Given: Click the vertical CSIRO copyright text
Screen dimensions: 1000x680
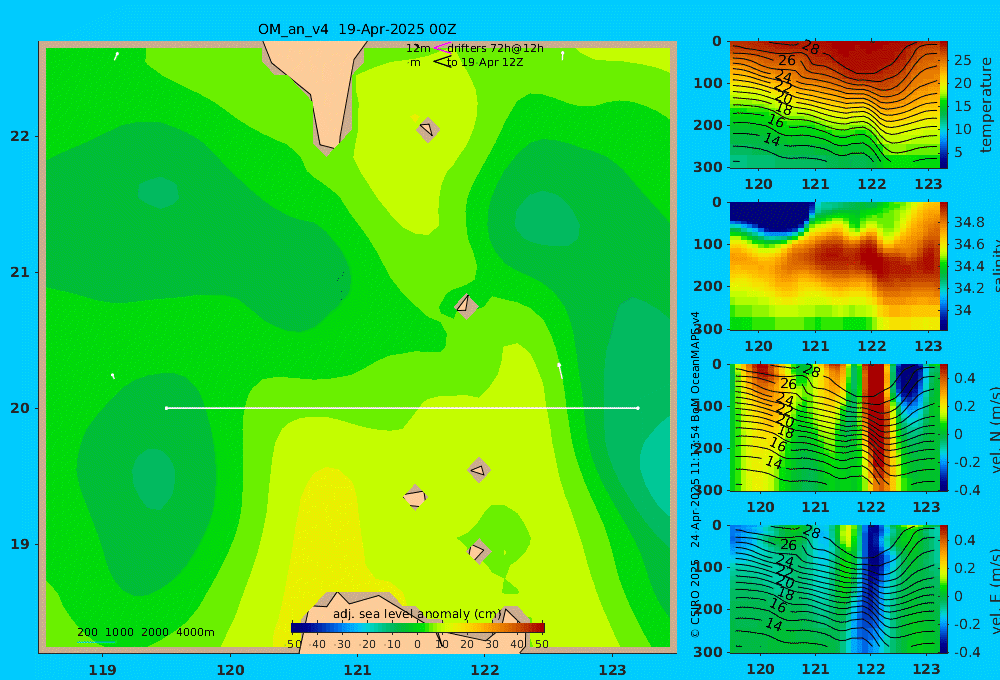Looking at the screenshot, I should click(695, 475).
